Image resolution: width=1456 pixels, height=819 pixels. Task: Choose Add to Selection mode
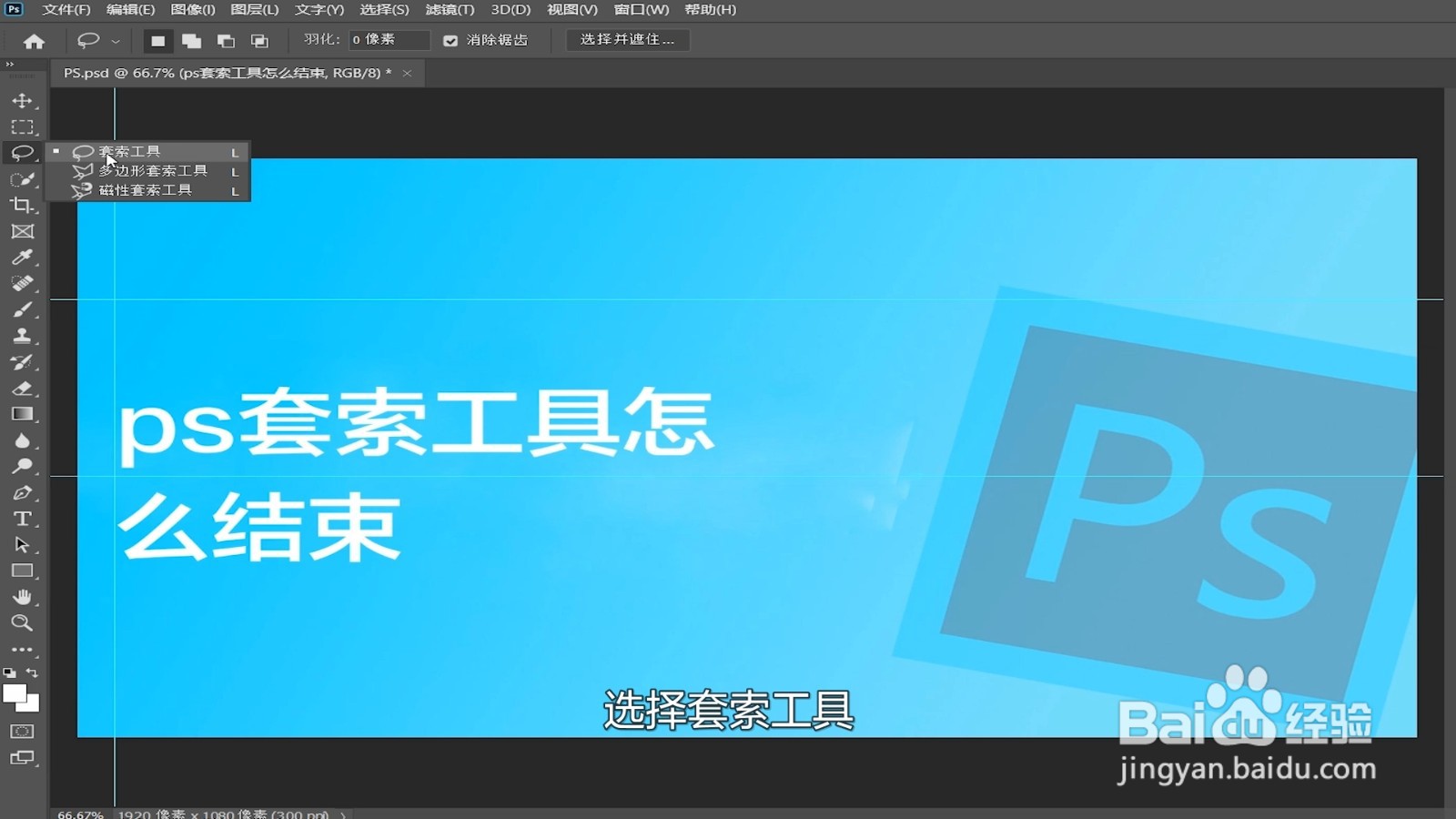(191, 41)
